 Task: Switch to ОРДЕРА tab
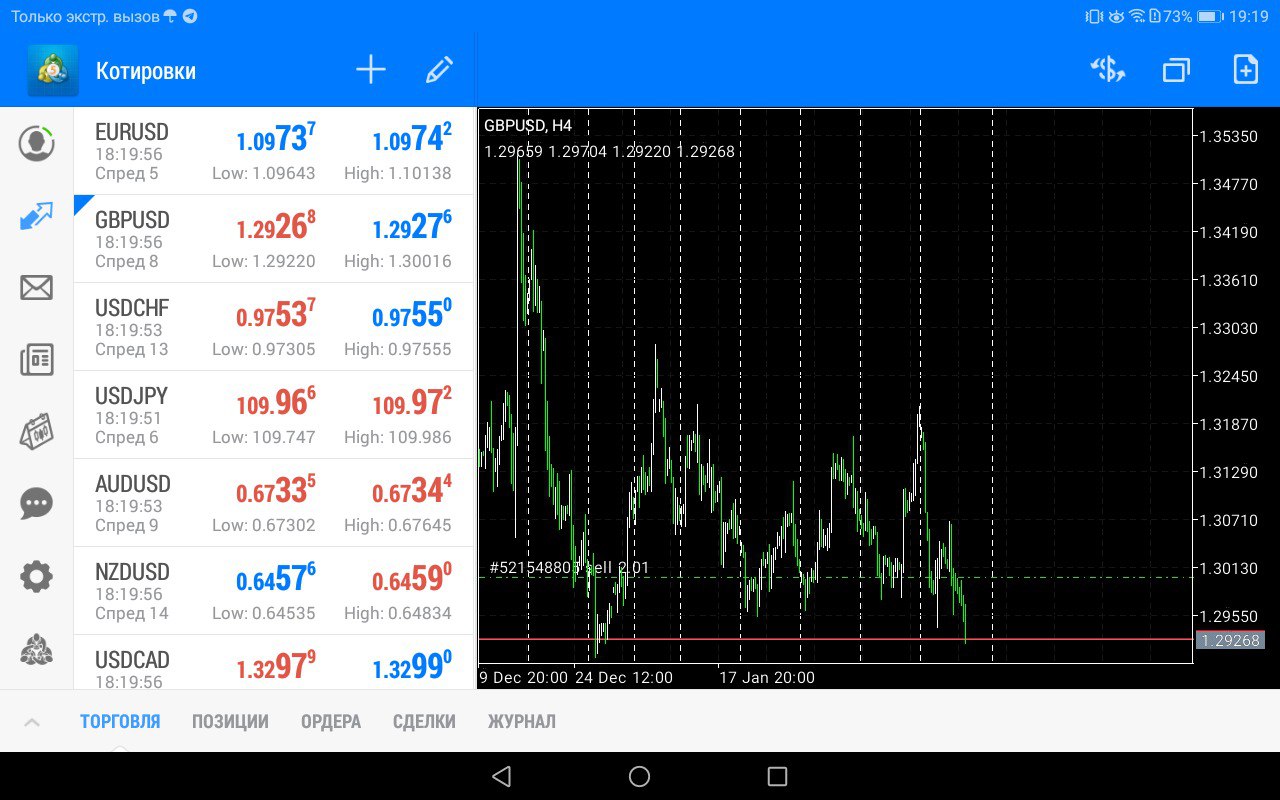331,721
